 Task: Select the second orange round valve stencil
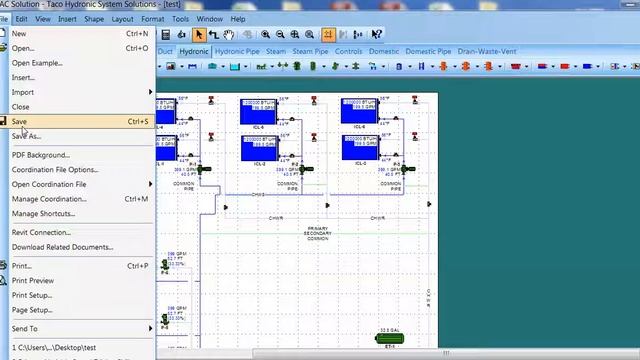466,66
